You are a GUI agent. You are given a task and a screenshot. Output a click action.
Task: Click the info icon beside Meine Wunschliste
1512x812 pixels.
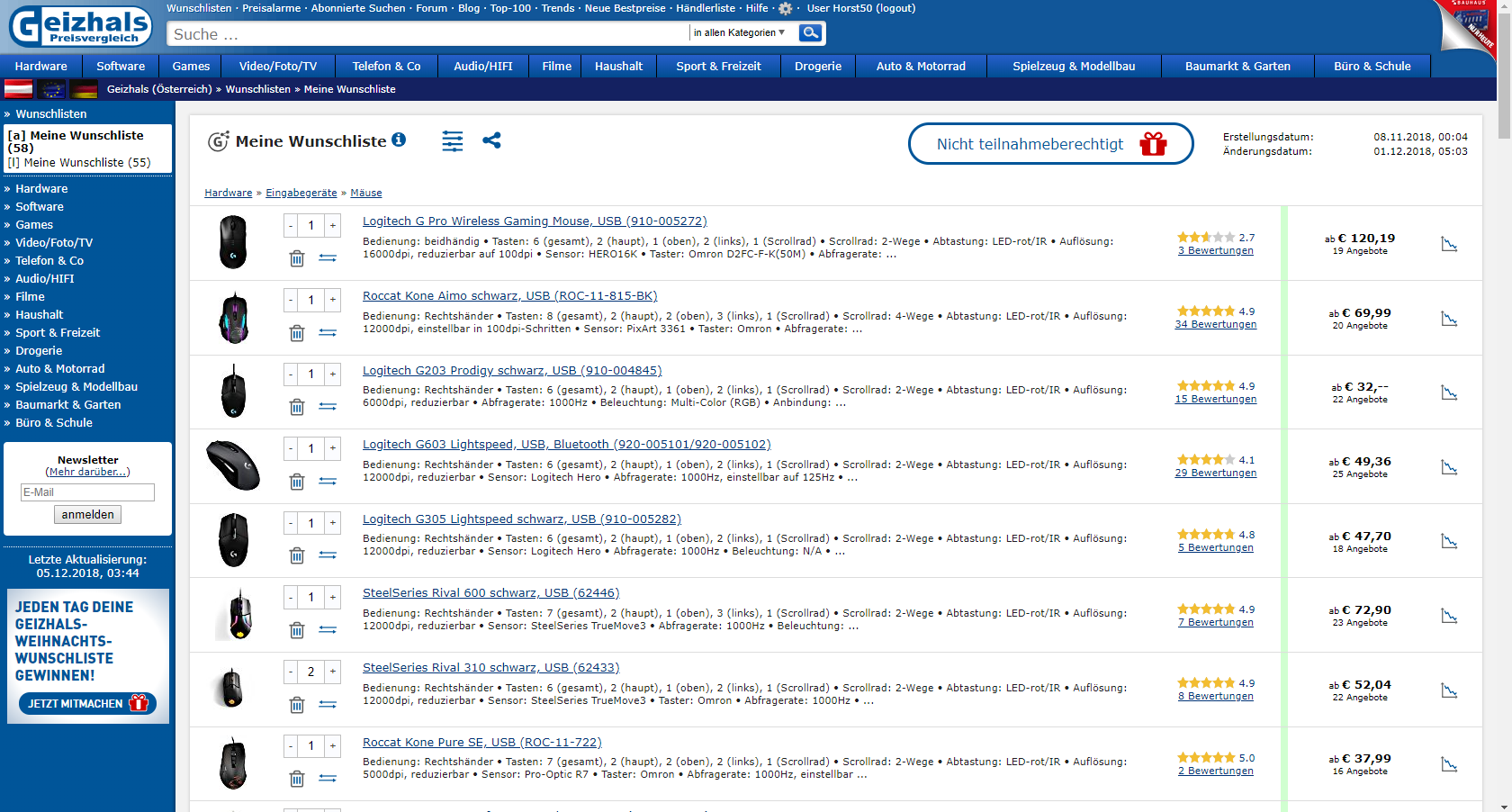pyautogui.click(x=399, y=140)
